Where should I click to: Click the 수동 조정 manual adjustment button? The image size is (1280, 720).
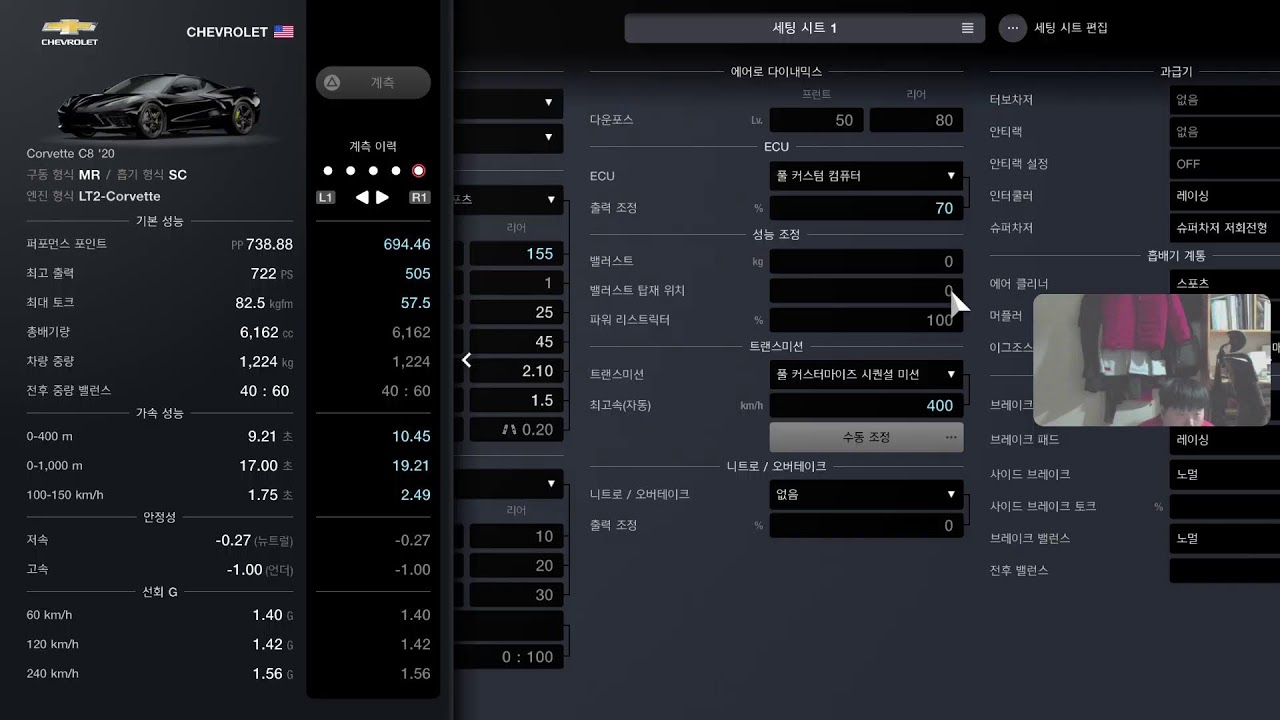(x=867, y=437)
